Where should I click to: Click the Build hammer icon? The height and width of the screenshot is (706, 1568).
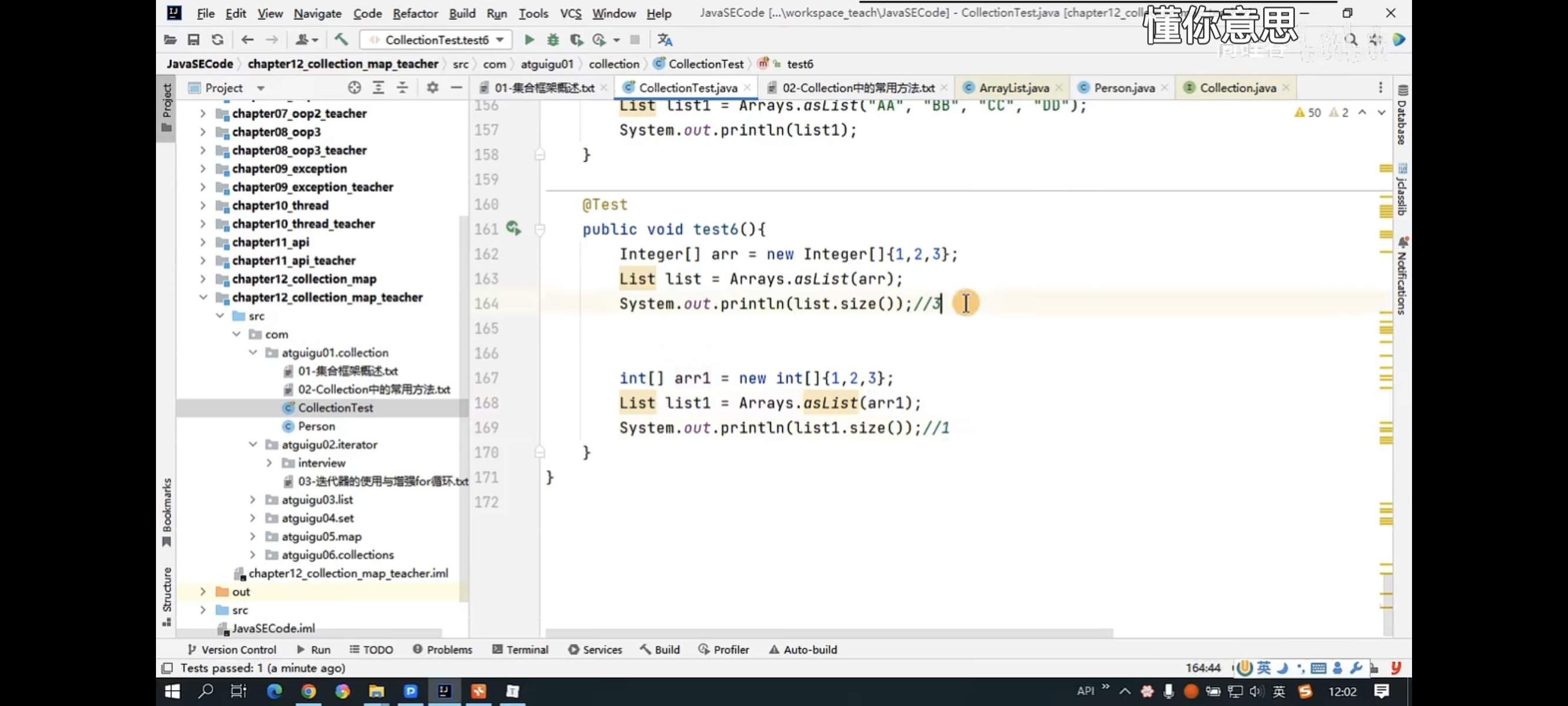coord(341,39)
